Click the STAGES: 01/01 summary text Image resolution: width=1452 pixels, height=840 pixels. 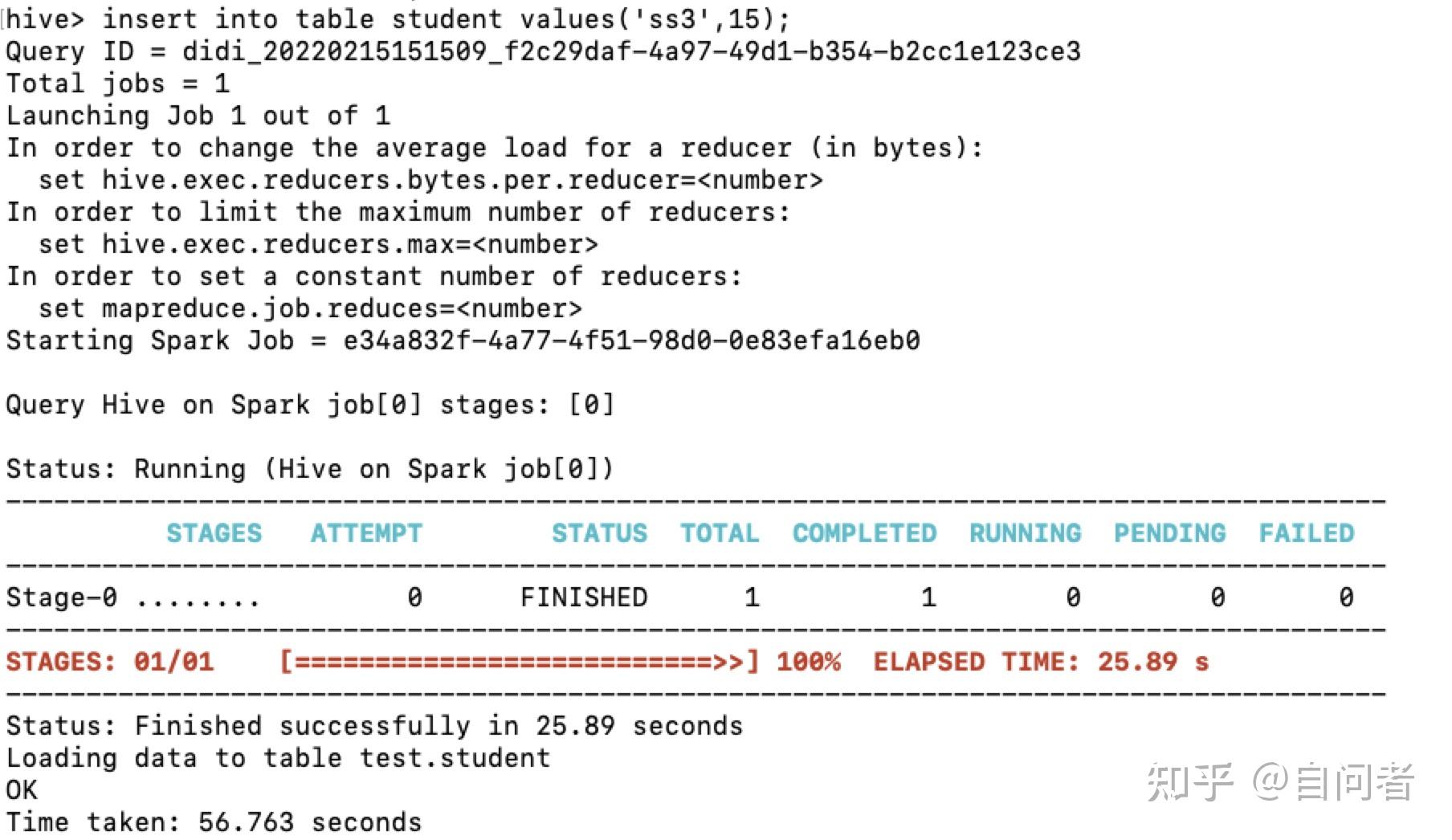[110, 662]
